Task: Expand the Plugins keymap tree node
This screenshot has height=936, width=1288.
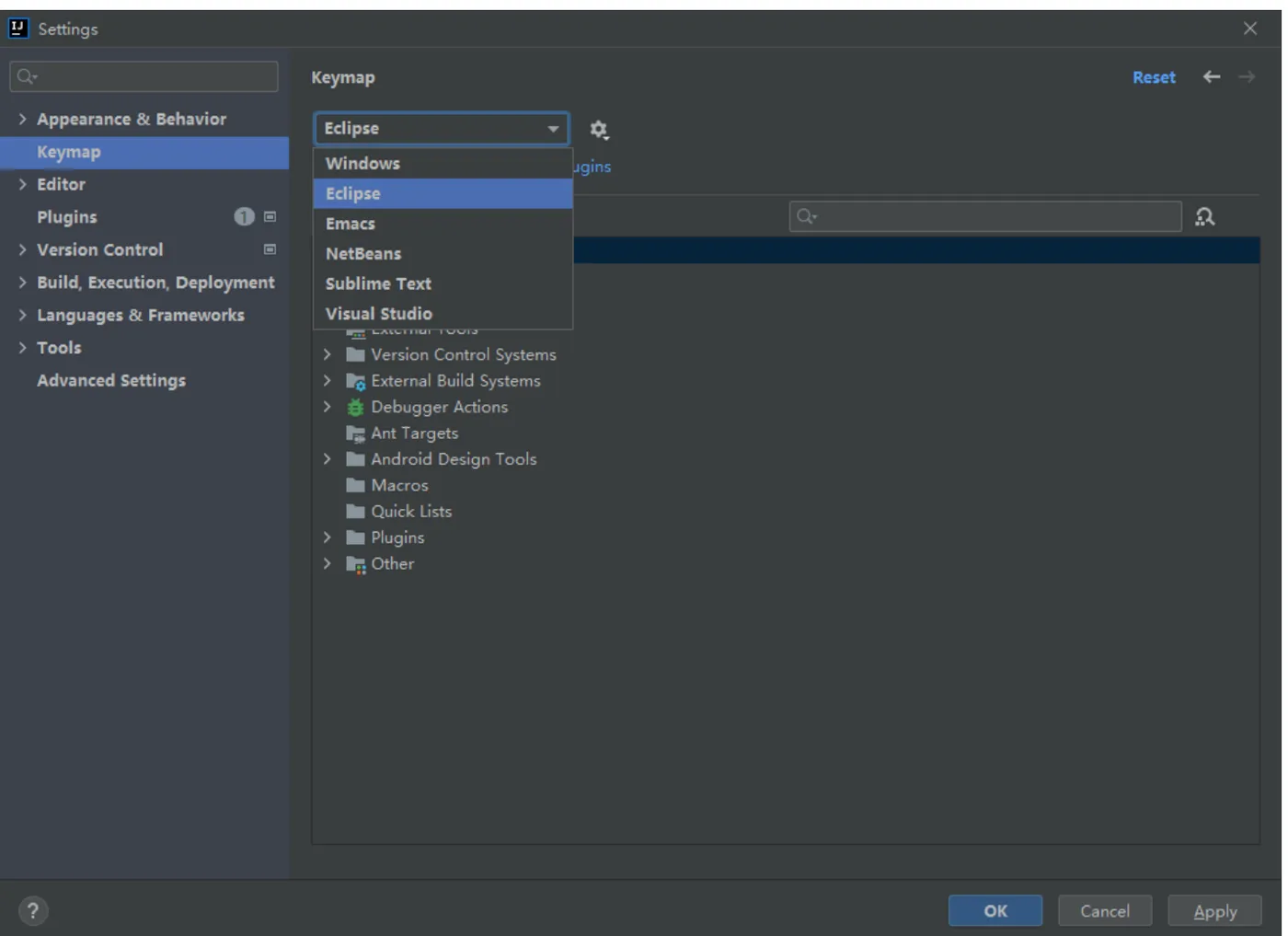Action: 327,537
